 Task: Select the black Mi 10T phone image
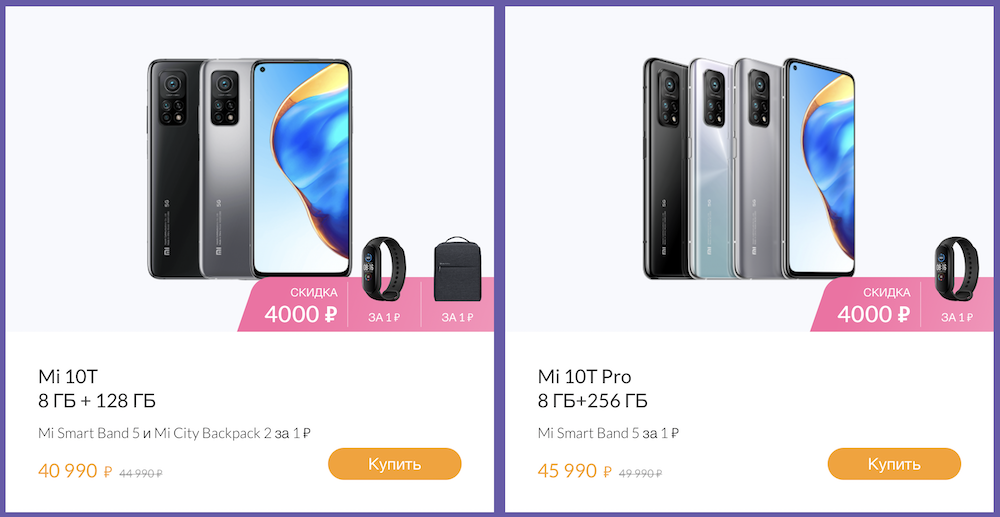click(x=173, y=169)
